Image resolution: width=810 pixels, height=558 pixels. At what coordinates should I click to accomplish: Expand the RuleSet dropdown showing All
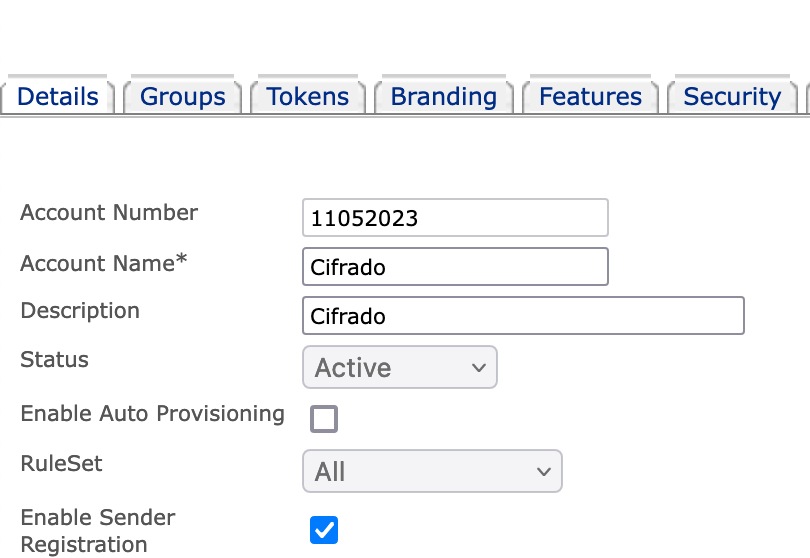[432, 471]
